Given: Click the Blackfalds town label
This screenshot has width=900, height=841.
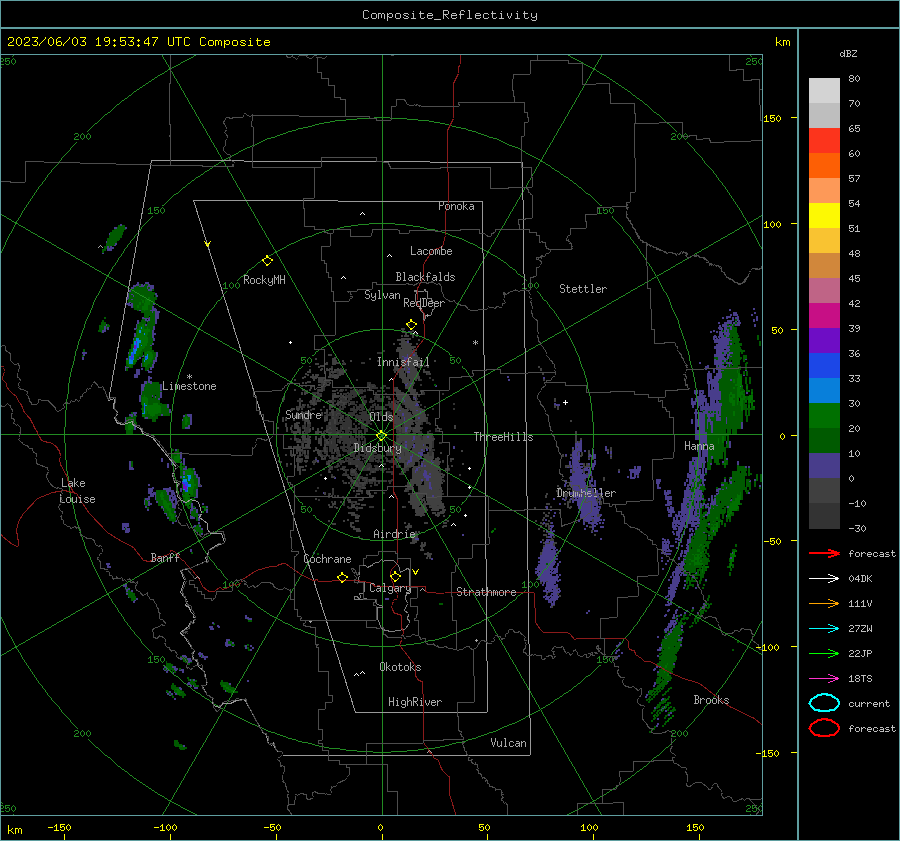Looking at the screenshot, I should pyautogui.click(x=425, y=277).
